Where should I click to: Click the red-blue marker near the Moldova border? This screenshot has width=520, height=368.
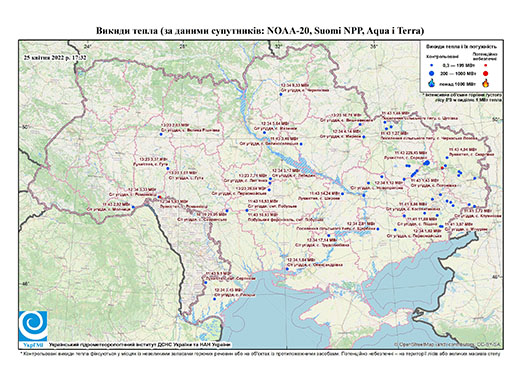click(x=160, y=197)
